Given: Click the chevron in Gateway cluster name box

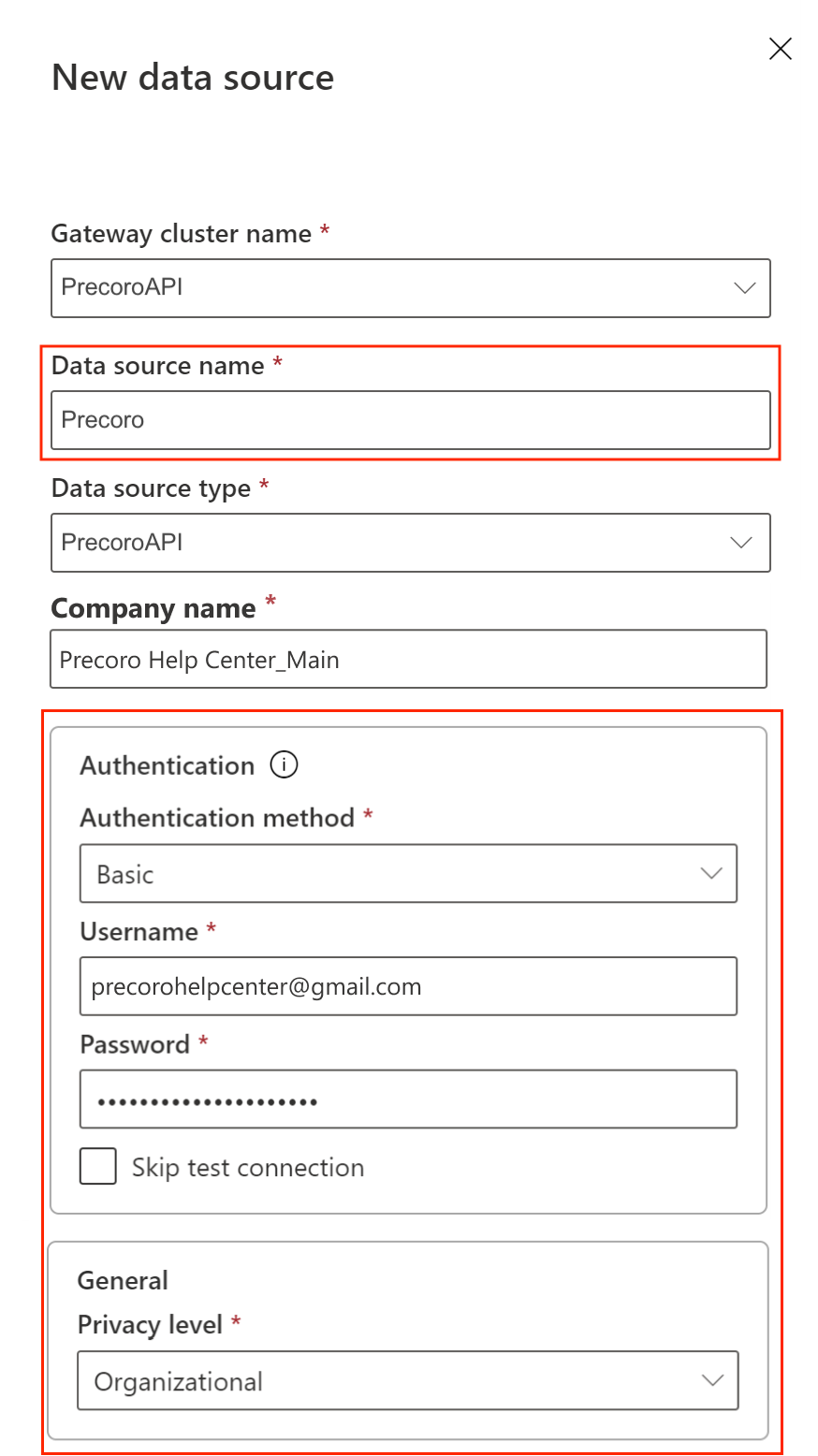Looking at the screenshot, I should 745,288.
